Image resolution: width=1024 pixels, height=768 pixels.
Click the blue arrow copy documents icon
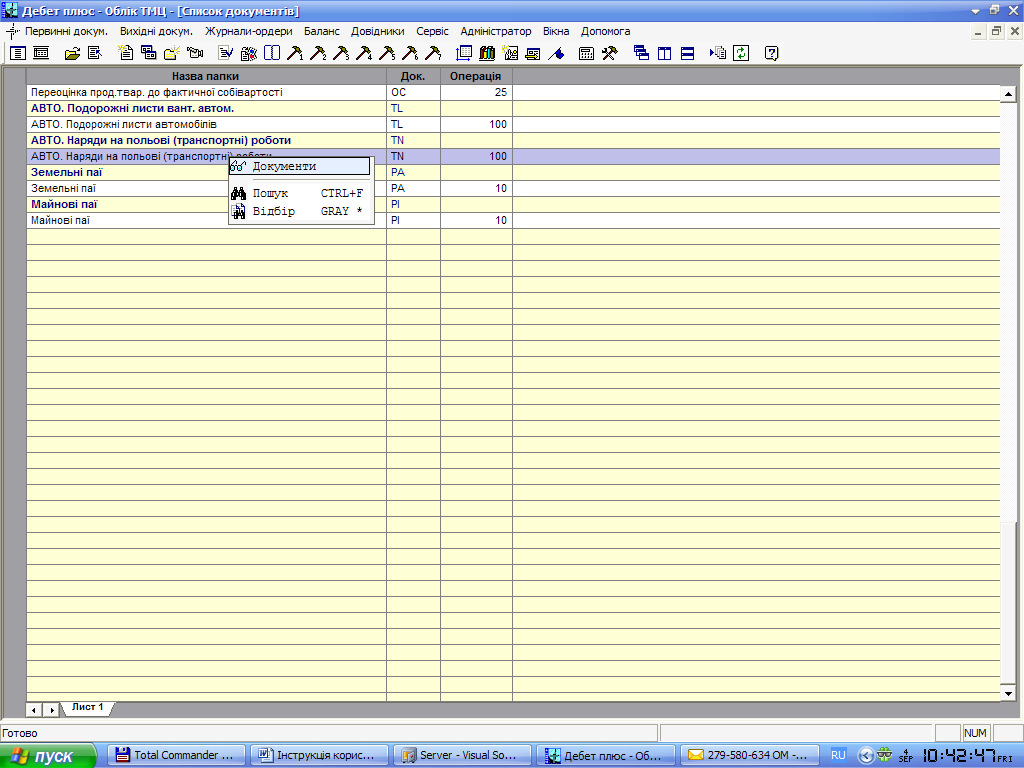click(x=718, y=54)
